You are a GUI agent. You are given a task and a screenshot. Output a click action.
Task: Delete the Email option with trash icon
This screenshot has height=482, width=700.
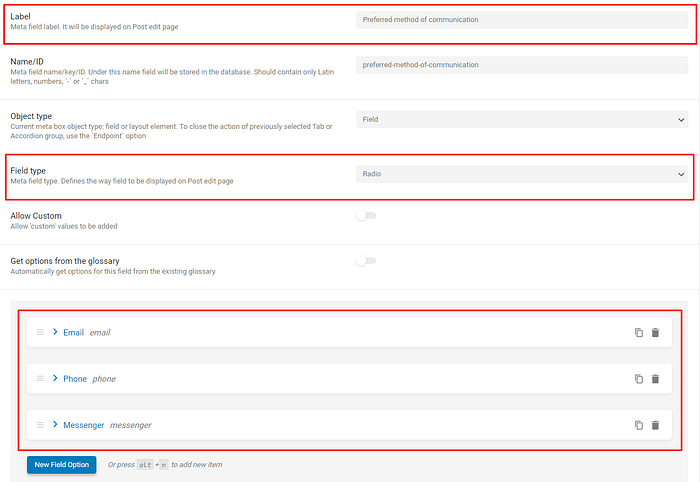click(x=655, y=332)
